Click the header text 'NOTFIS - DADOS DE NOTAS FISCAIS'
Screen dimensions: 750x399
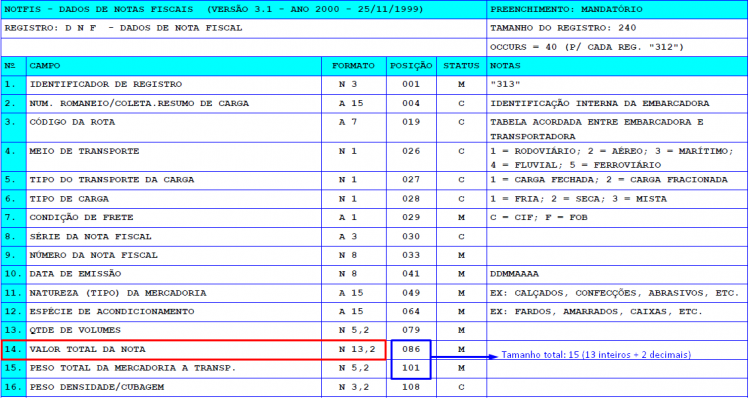(x=99, y=9)
